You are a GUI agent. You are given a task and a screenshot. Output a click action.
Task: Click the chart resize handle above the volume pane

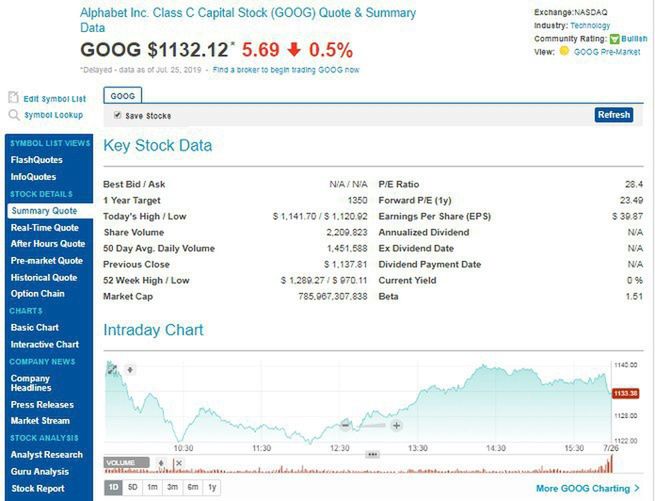pos(372,453)
